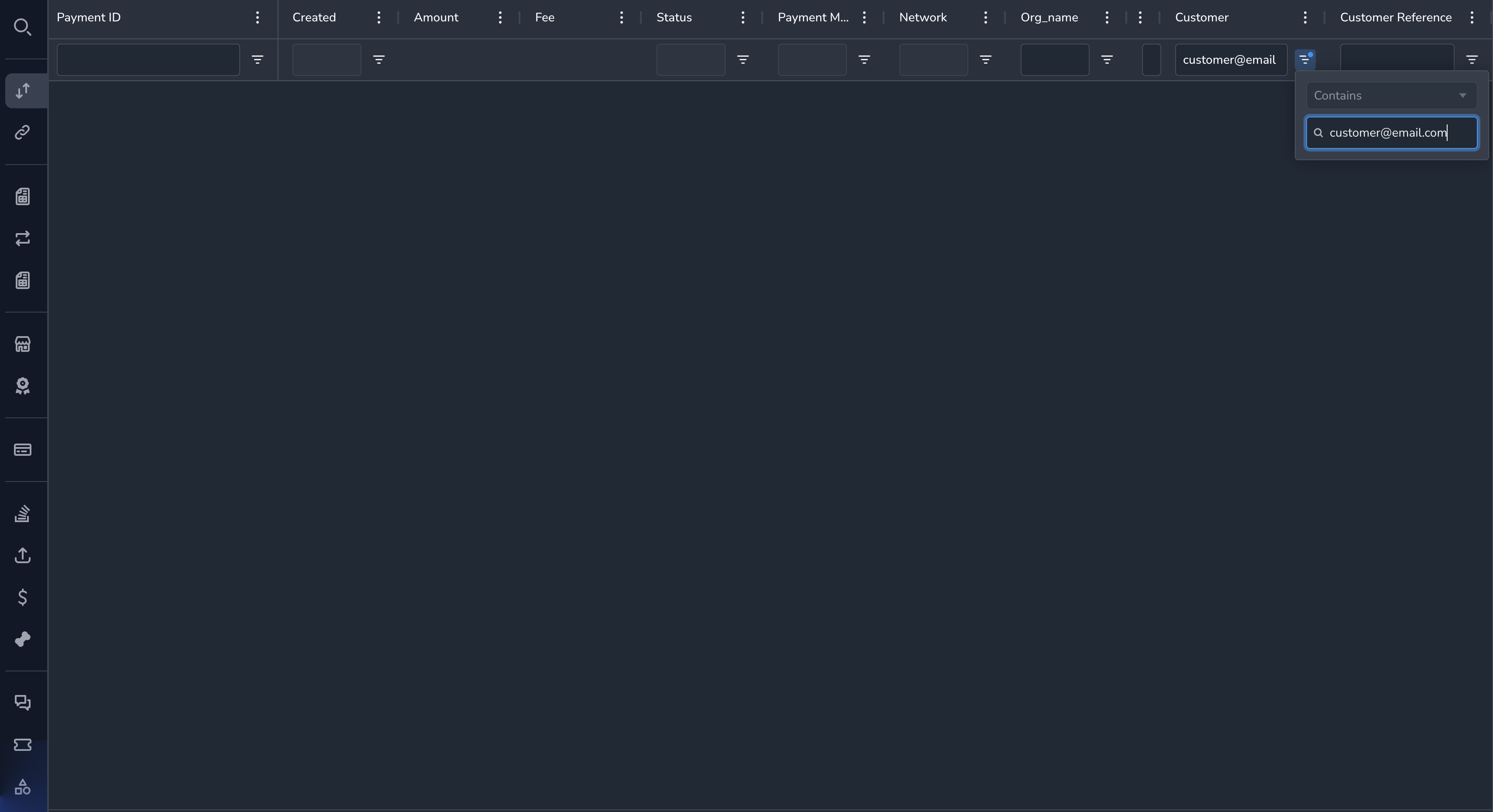This screenshot has width=1493, height=812.
Task: Select the payments up-down arrows icon
Action: click(23, 91)
